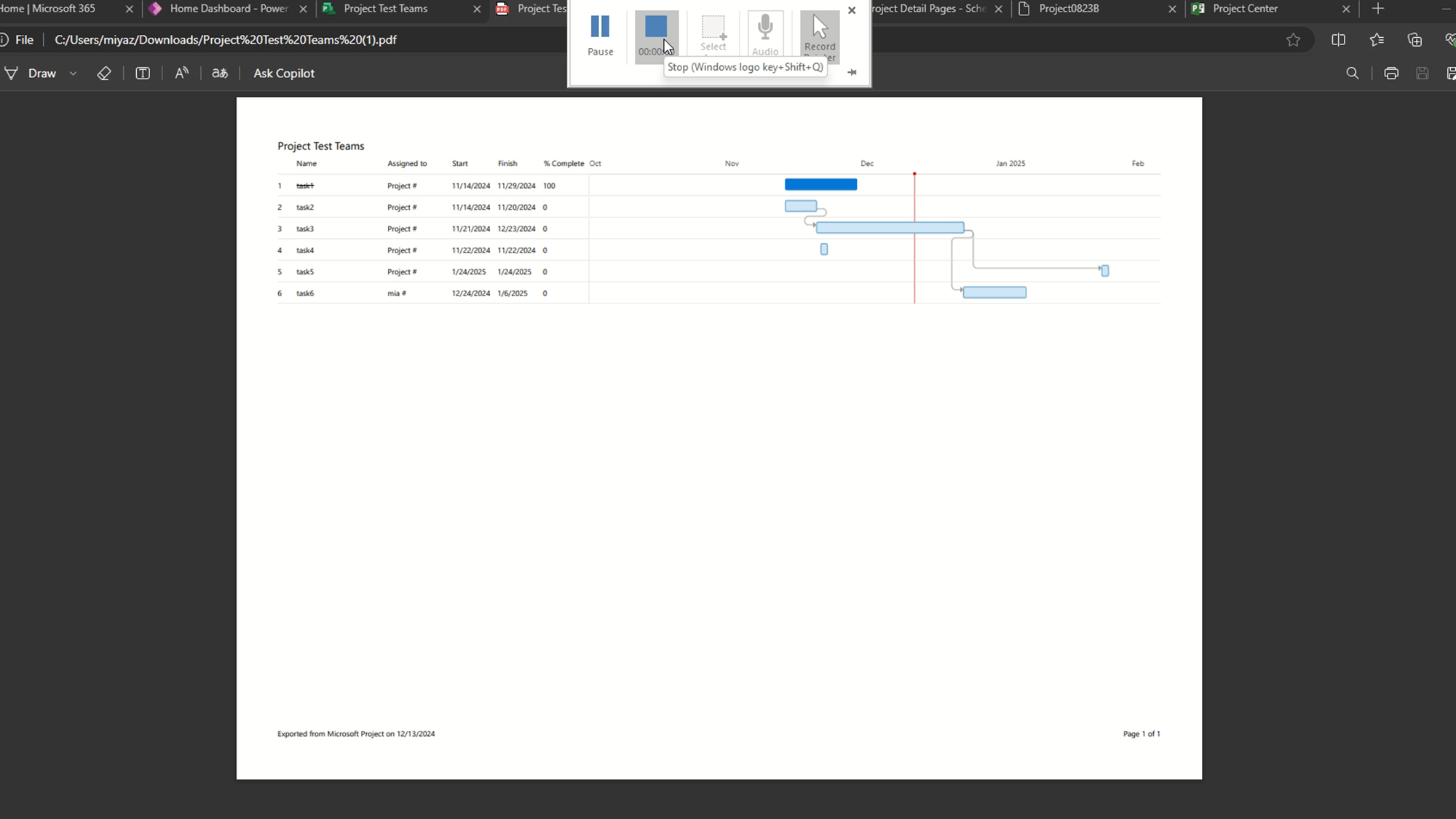Switch to the Home Dashboard tab
The height and width of the screenshot is (819, 1456).
coord(229,9)
